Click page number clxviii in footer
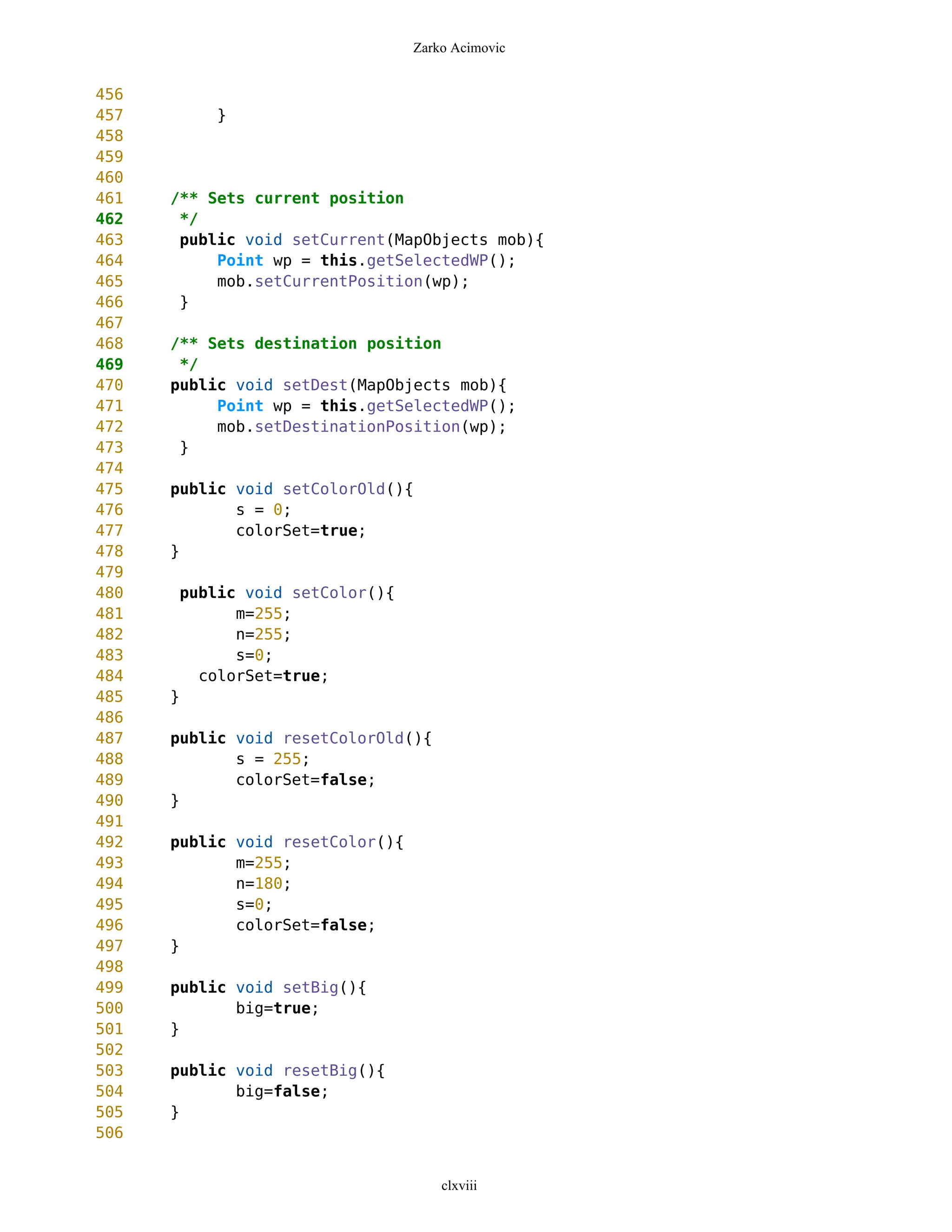Viewport: 952px width, 1232px height. click(x=459, y=1185)
